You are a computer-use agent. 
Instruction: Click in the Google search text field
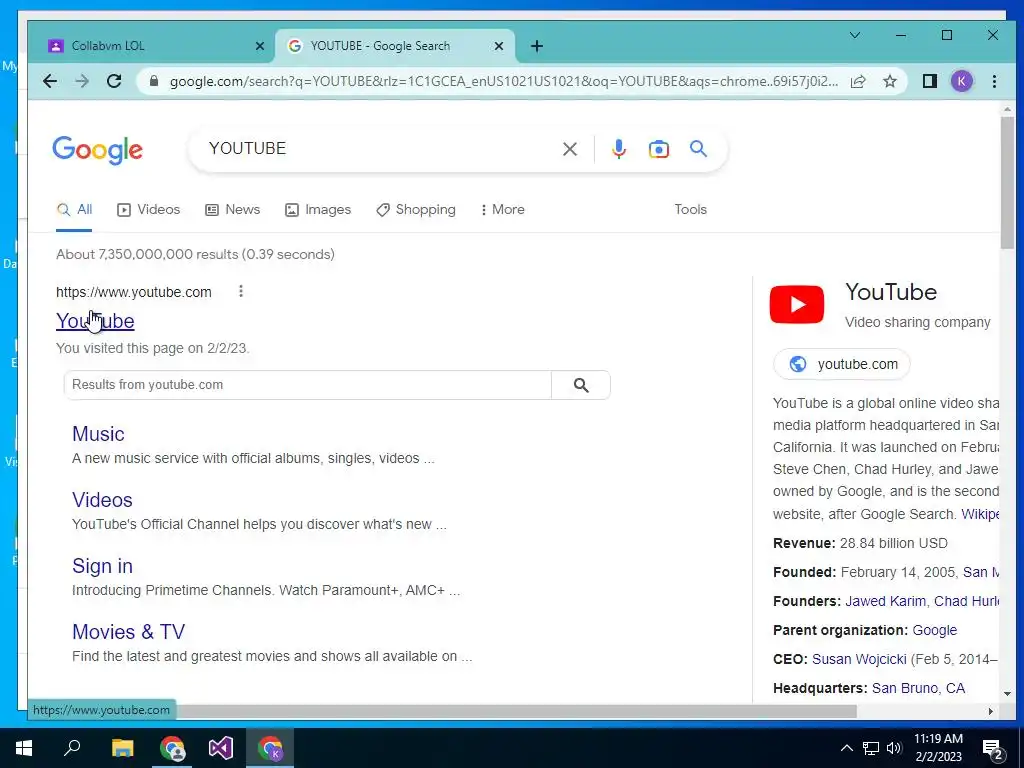379,149
